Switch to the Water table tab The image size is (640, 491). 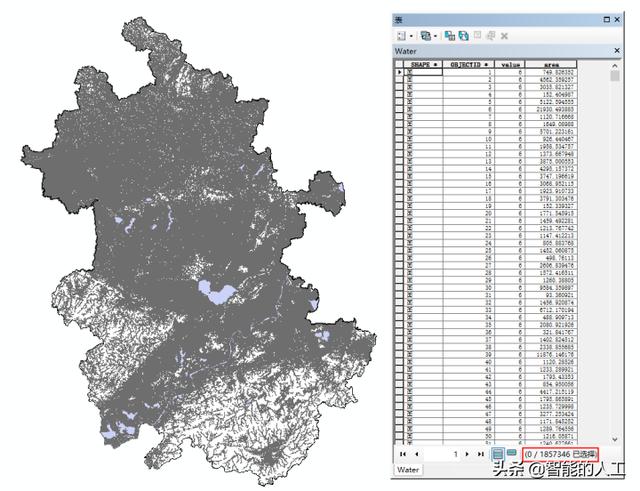tap(409, 468)
